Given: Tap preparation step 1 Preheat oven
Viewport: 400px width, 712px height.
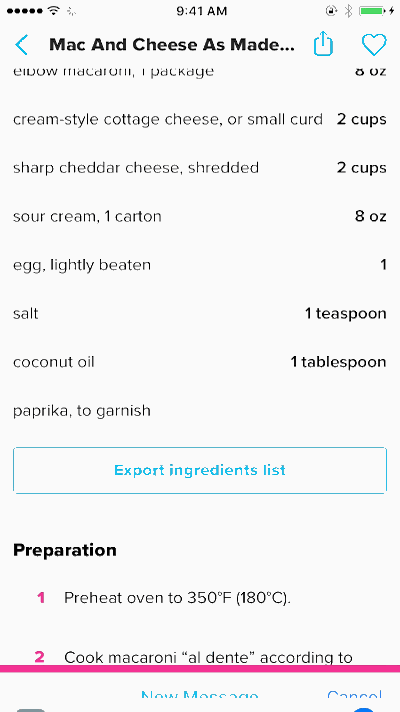Looking at the screenshot, I should pos(177,598).
